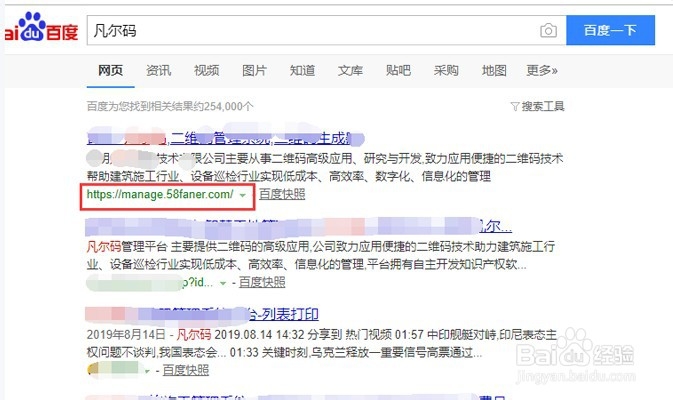
Task: Go to the 贴吧 tab
Action: click(398, 70)
